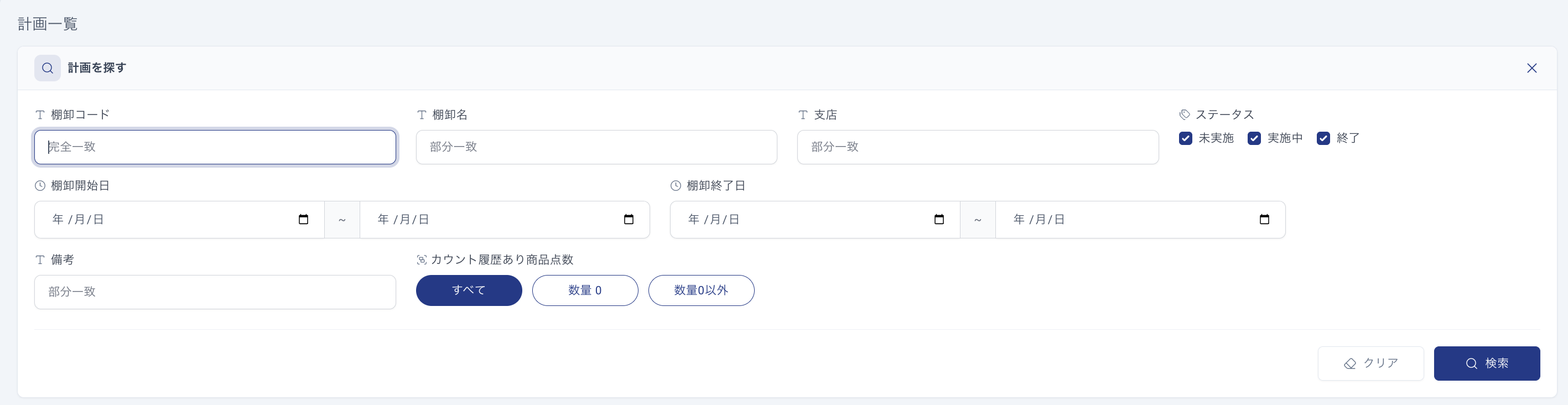Click the tag icon next to ステータス

pyautogui.click(x=1185, y=115)
